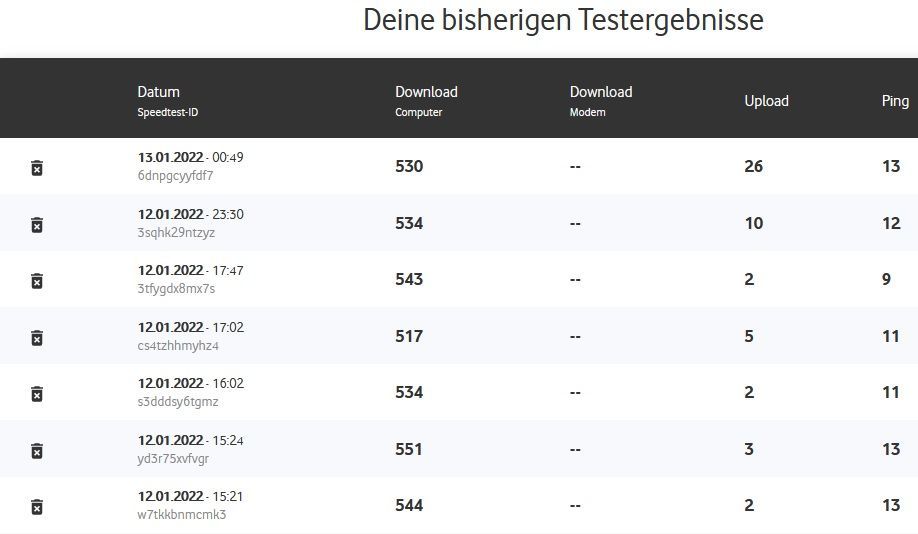Remove the 12.01.2022 15:21 test result

[37, 507]
